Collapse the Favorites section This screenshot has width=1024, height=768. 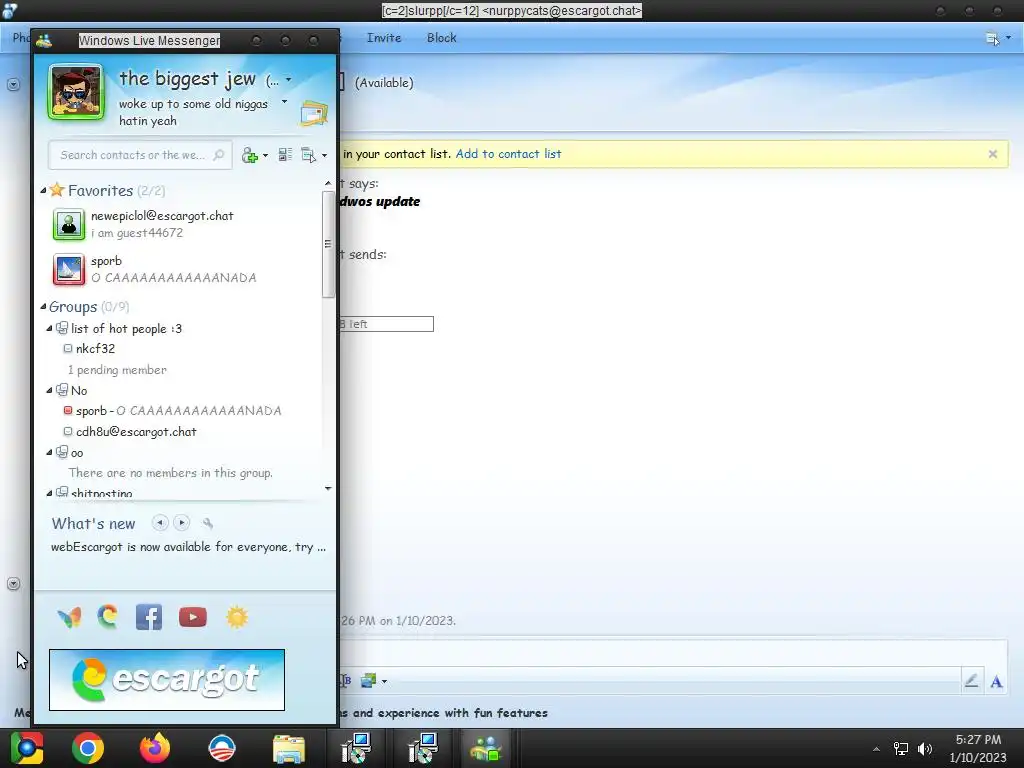[x=43, y=191]
